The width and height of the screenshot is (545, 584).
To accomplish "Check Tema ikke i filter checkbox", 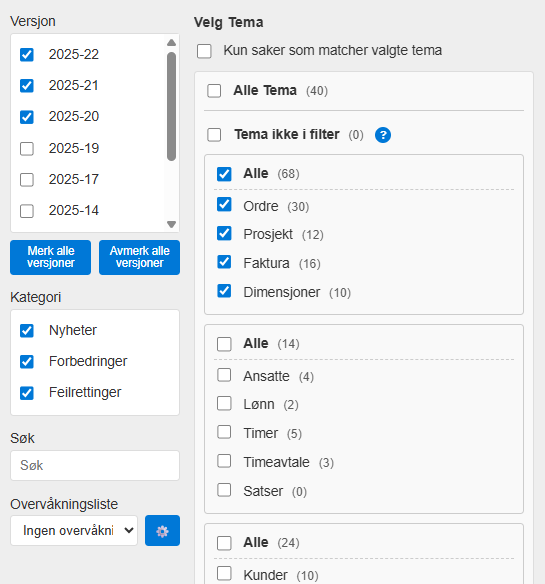I will pos(214,135).
